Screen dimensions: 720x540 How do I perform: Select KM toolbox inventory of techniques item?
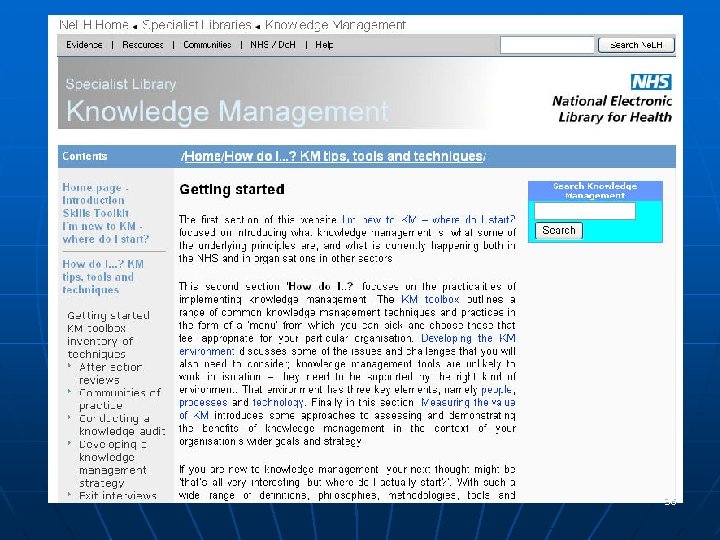[x=100, y=341]
